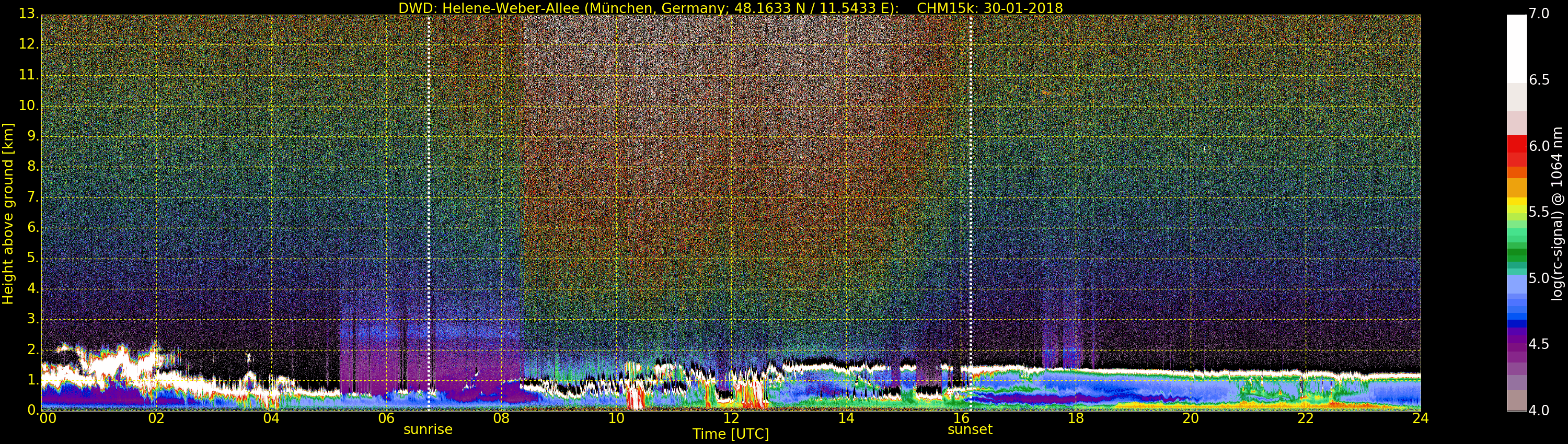Click the 24 tick on the time axis
This screenshot has height=444, width=1568.
point(1420,418)
